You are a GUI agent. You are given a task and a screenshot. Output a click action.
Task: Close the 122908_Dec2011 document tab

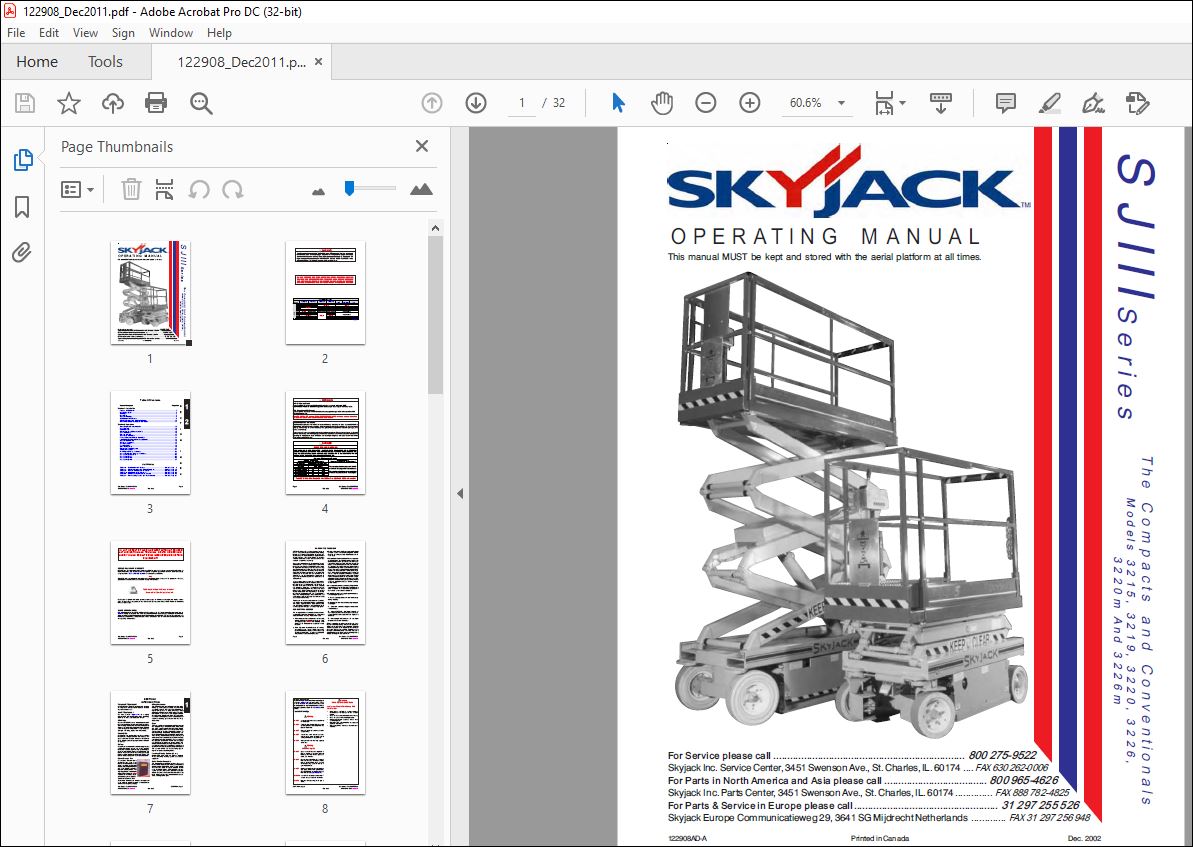point(319,62)
